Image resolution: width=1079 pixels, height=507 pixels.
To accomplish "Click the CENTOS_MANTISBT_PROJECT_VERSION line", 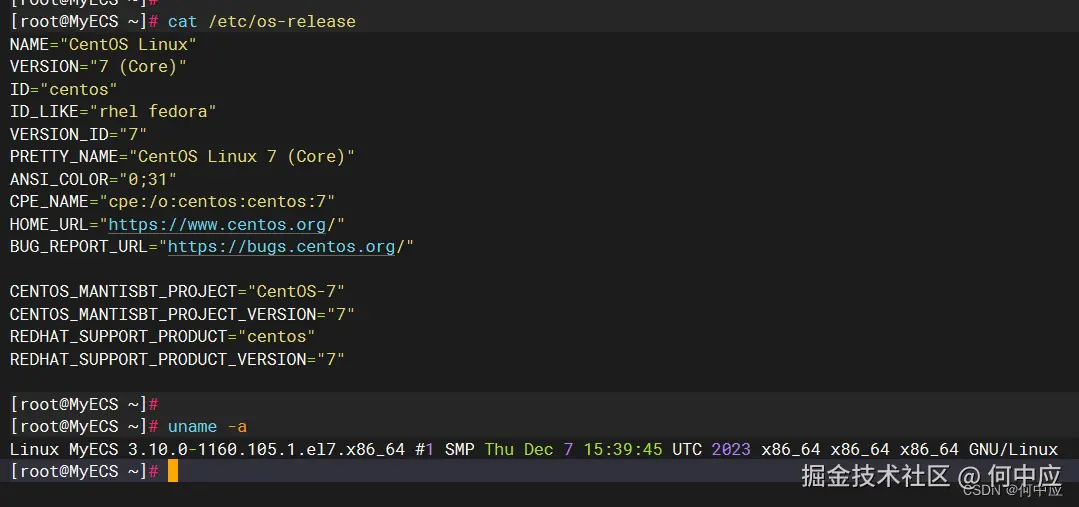I will tap(182, 314).
